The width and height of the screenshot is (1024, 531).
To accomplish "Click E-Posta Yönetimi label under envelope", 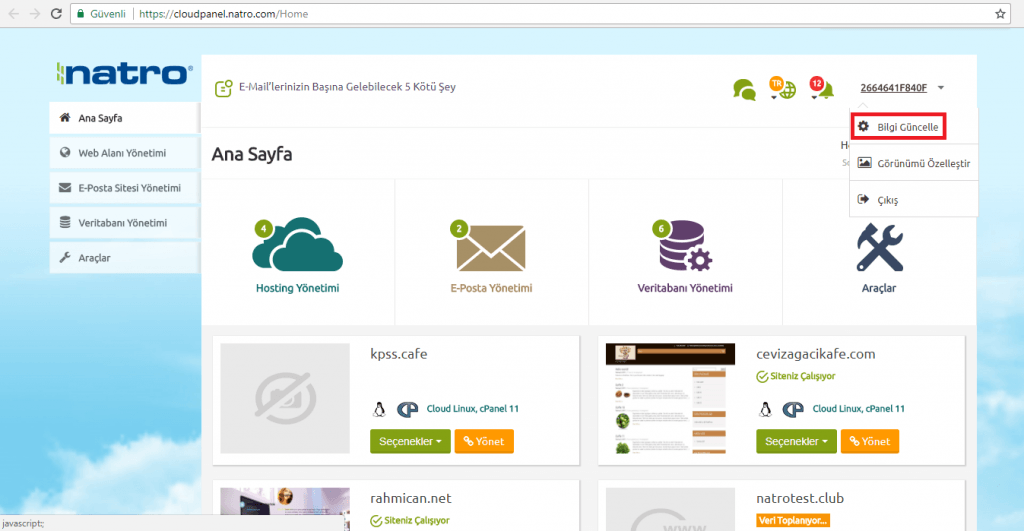I will pos(491,288).
